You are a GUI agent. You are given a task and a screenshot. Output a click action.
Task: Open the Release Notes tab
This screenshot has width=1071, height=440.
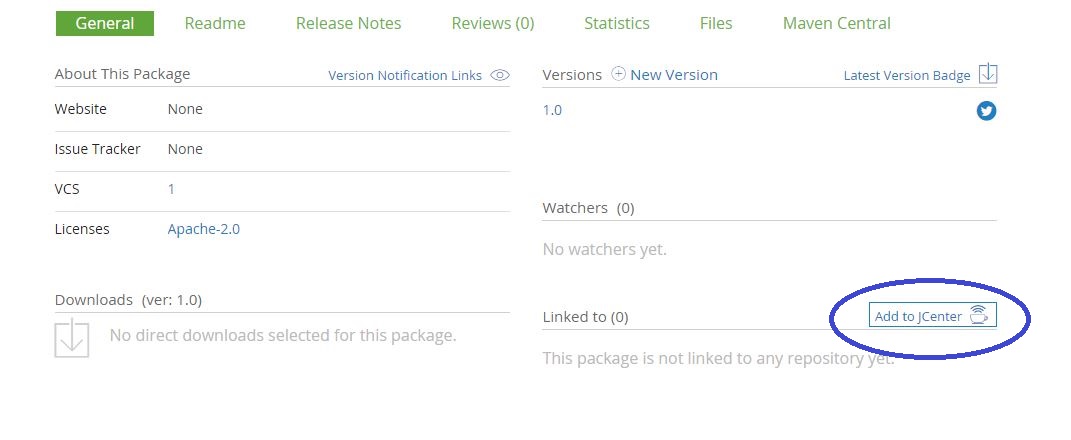tap(349, 23)
